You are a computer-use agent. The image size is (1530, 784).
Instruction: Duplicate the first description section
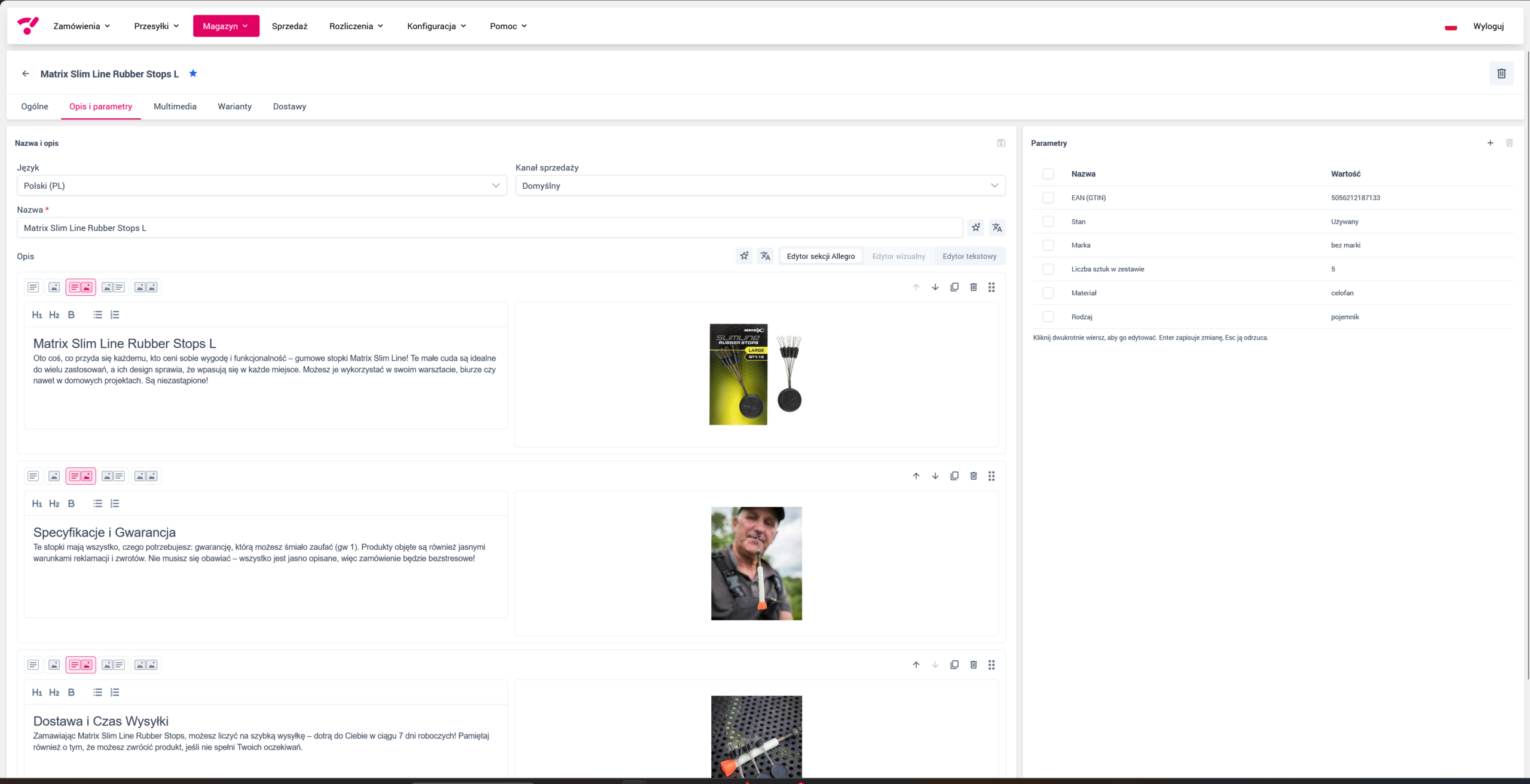[954, 287]
